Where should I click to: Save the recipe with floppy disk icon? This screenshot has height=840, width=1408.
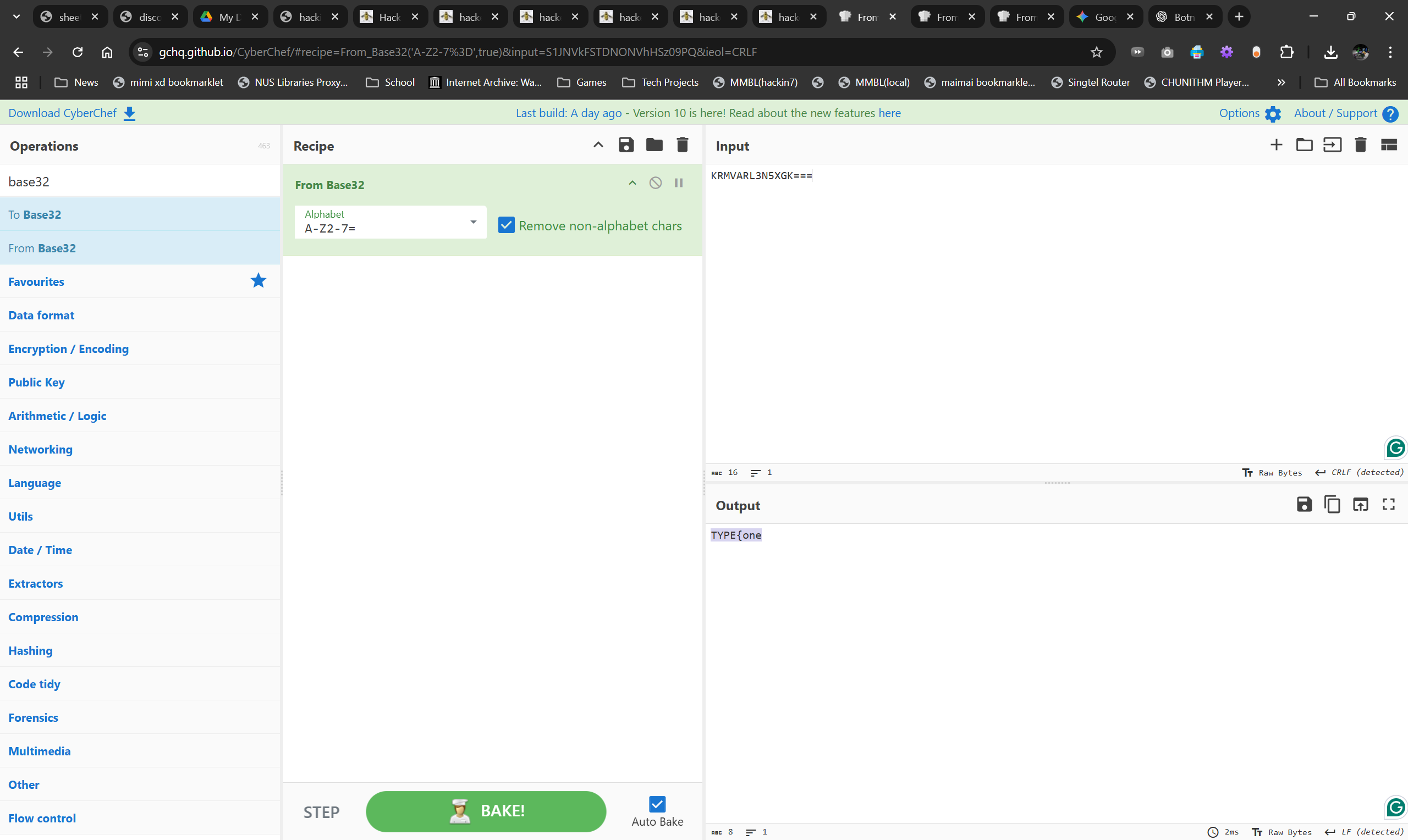point(625,145)
